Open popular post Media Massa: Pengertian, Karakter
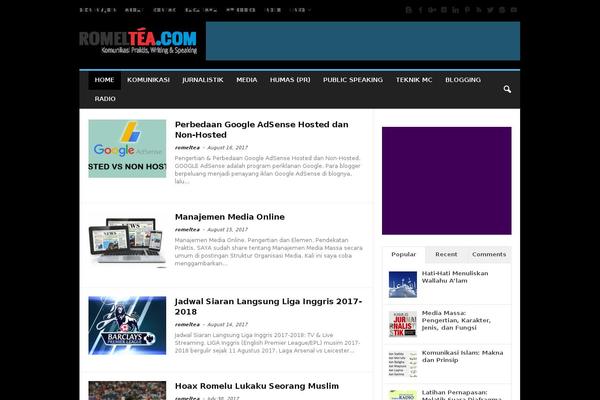 tap(456, 320)
